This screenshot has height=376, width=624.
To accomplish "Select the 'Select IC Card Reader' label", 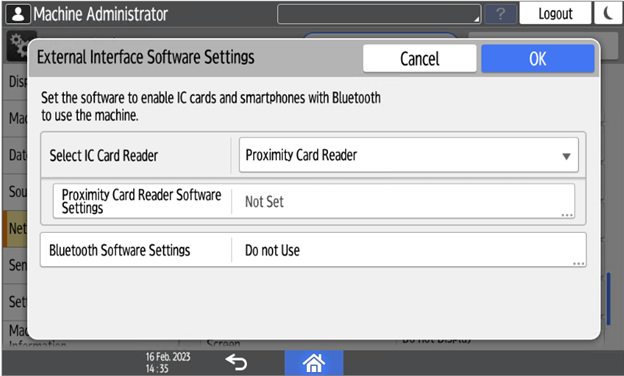I will [x=103, y=156].
